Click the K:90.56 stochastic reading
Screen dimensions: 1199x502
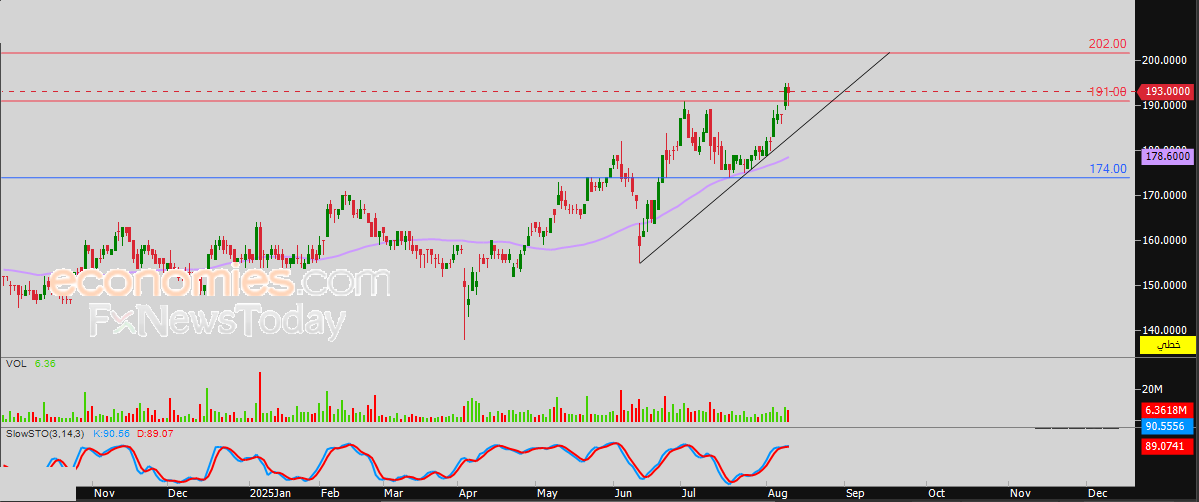tap(112, 433)
